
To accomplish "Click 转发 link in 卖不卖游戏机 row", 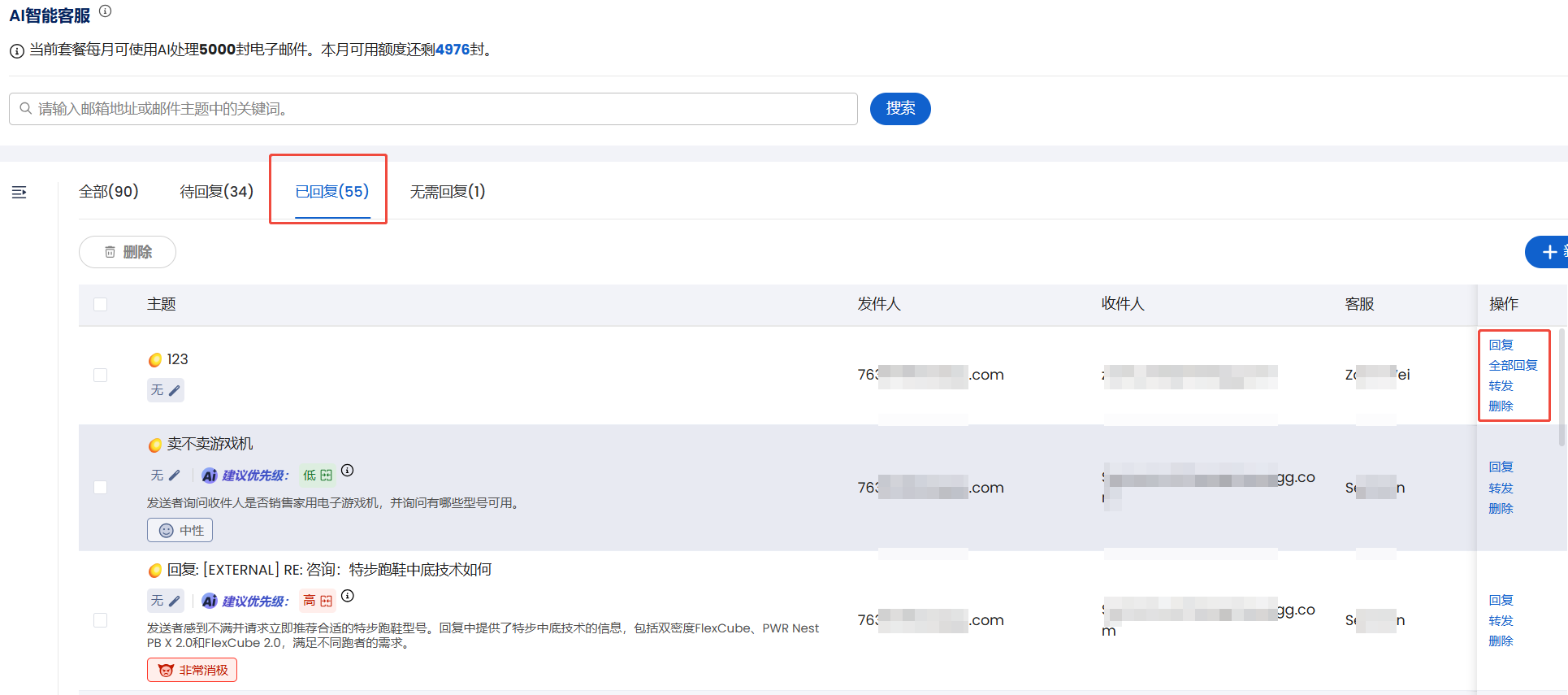I will coord(1501,488).
